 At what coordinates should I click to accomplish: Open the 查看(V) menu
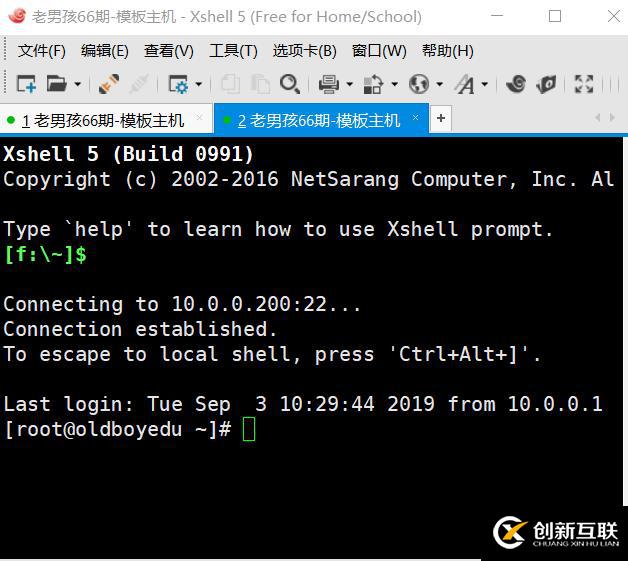click(169, 51)
